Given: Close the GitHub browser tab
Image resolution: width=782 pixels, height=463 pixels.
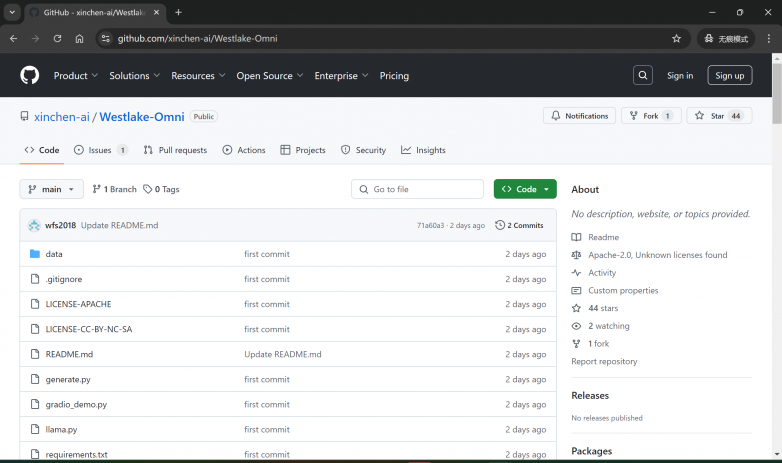Looking at the screenshot, I should point(156,12).
